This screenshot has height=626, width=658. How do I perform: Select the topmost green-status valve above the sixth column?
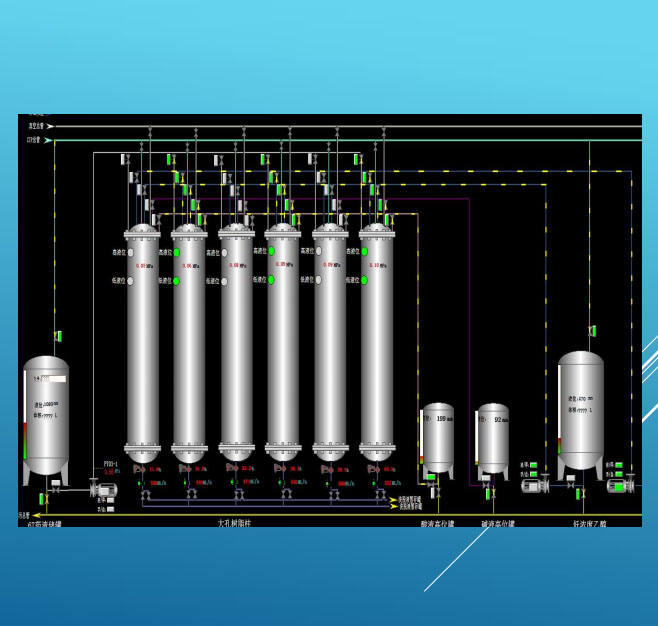point(358,159)
